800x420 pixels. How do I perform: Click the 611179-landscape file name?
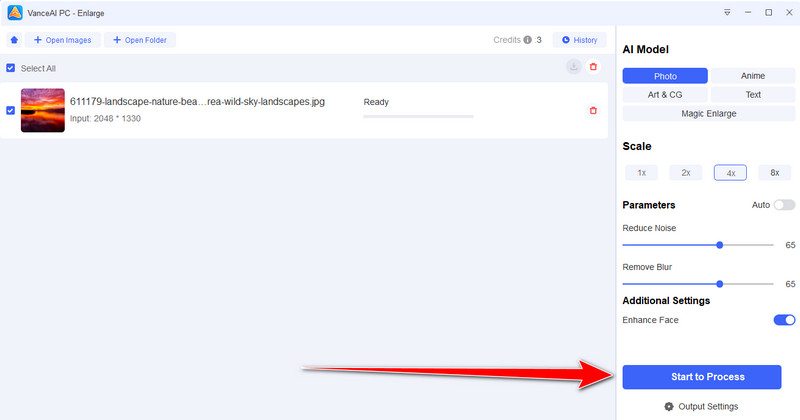tap(197, 102)
